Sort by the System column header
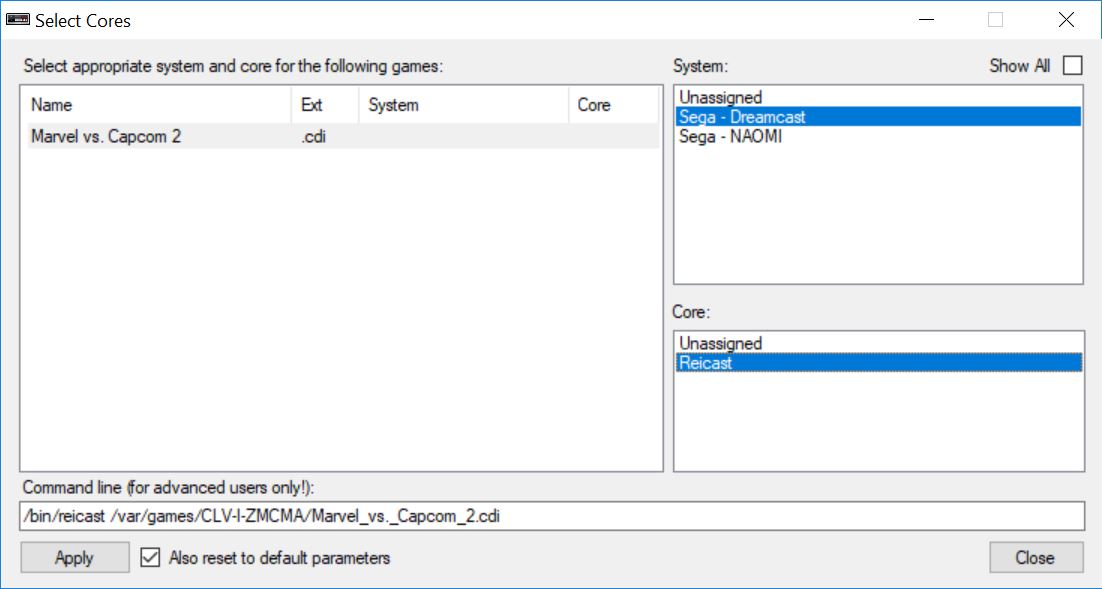The image size is (1102, 589). click(463, 105)
